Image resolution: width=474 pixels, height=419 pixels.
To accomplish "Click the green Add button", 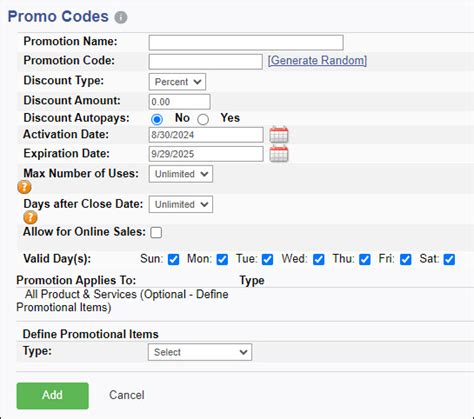I will (53, 396).
